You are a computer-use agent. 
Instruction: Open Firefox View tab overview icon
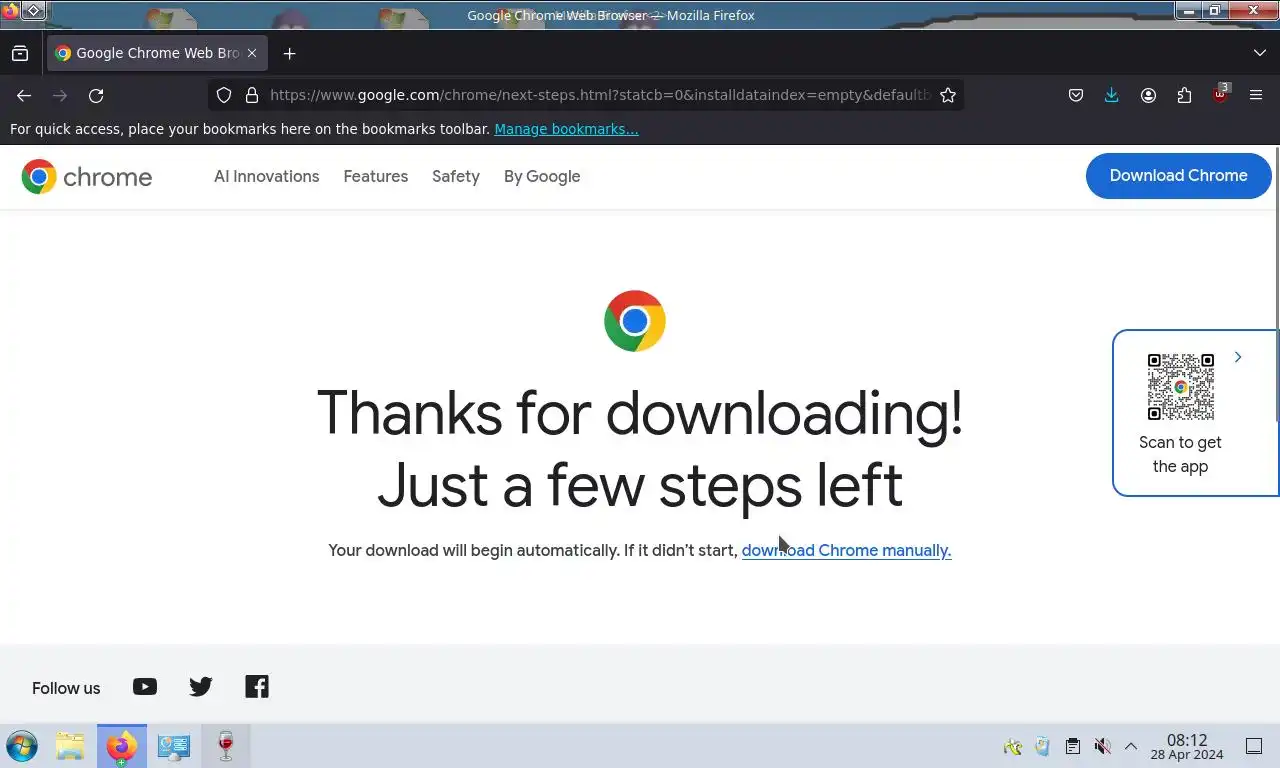(20, 53)
